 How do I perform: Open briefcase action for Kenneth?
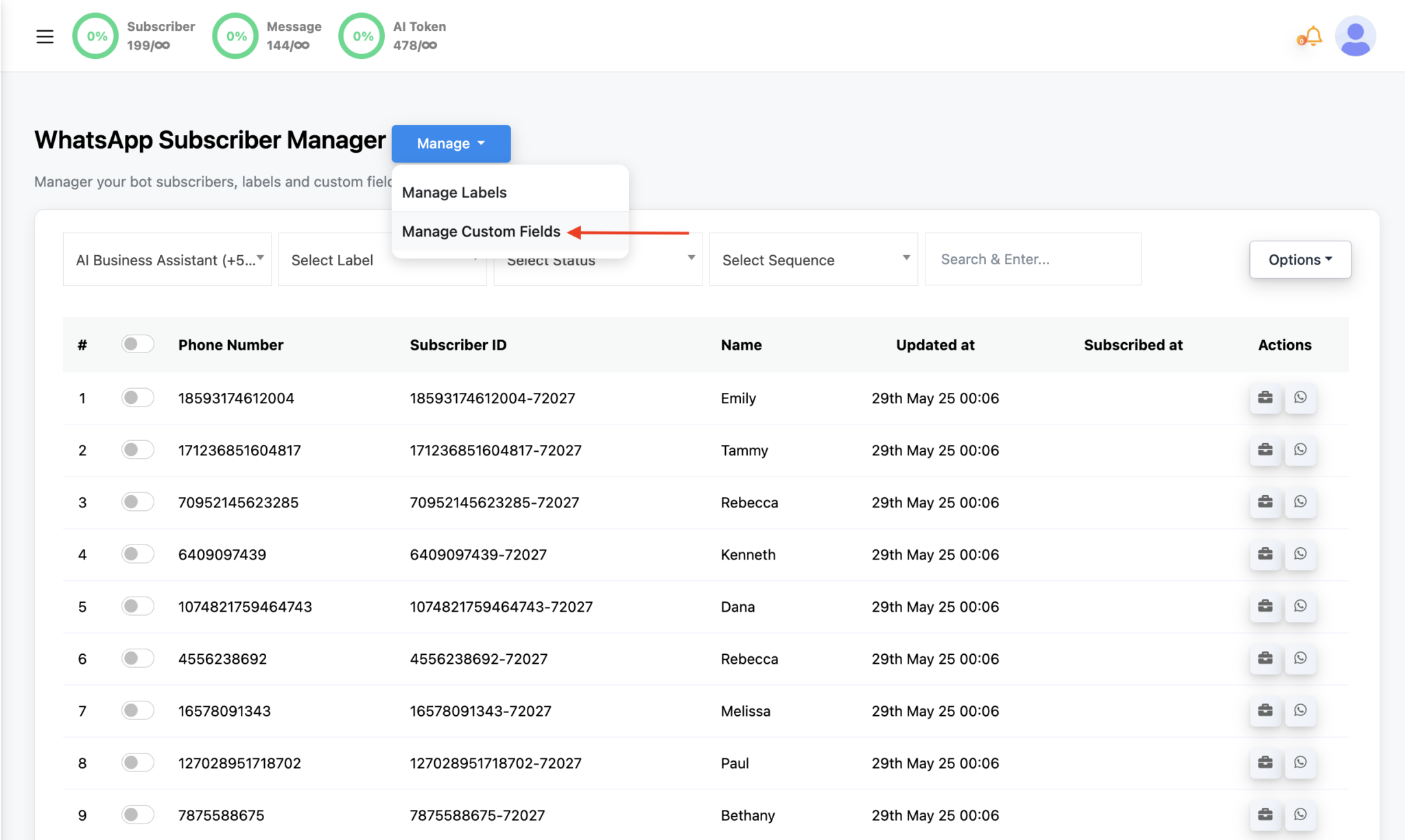tap(1265, 554)
